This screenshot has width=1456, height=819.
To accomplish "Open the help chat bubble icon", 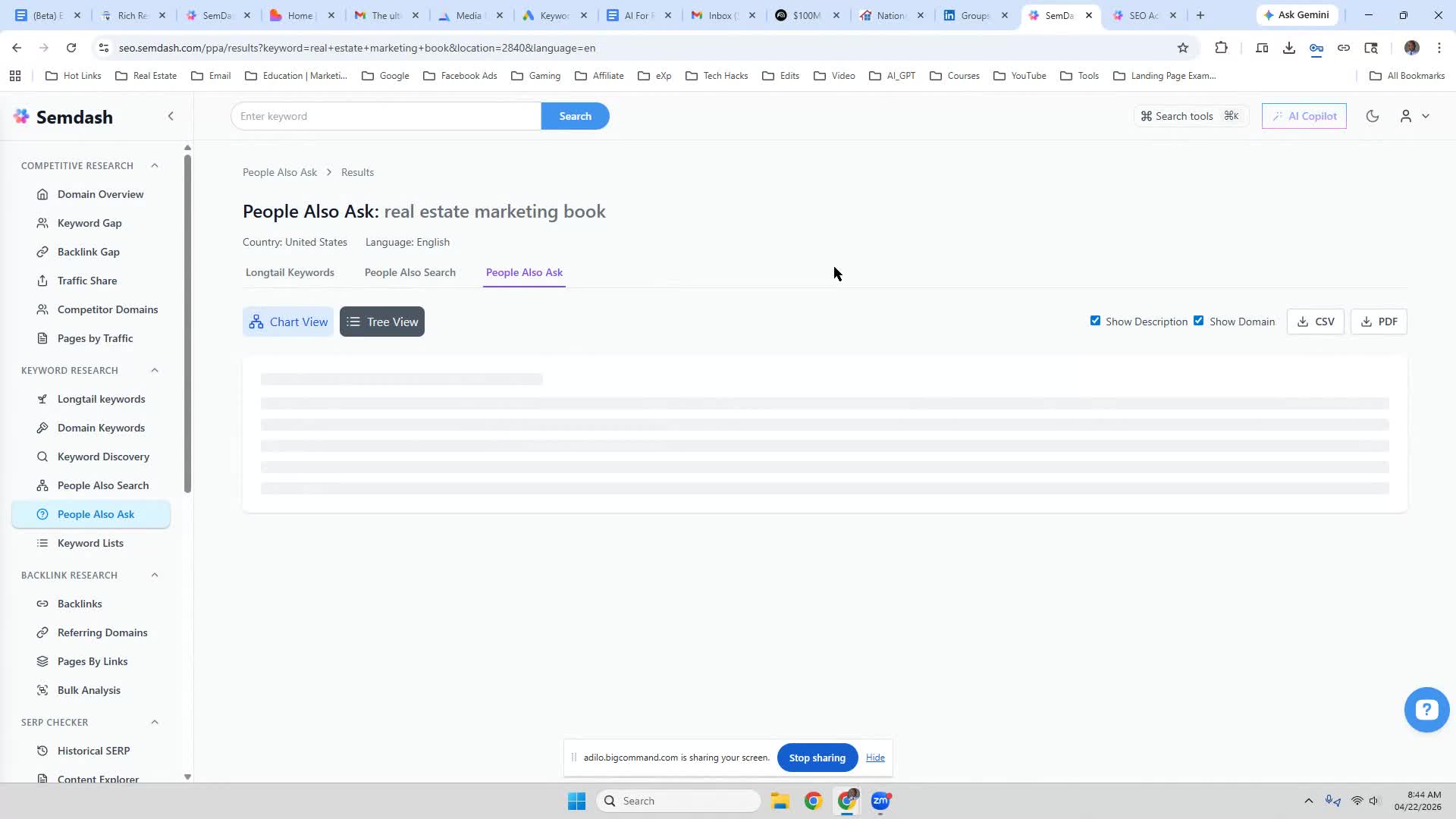I will 1426,710.
